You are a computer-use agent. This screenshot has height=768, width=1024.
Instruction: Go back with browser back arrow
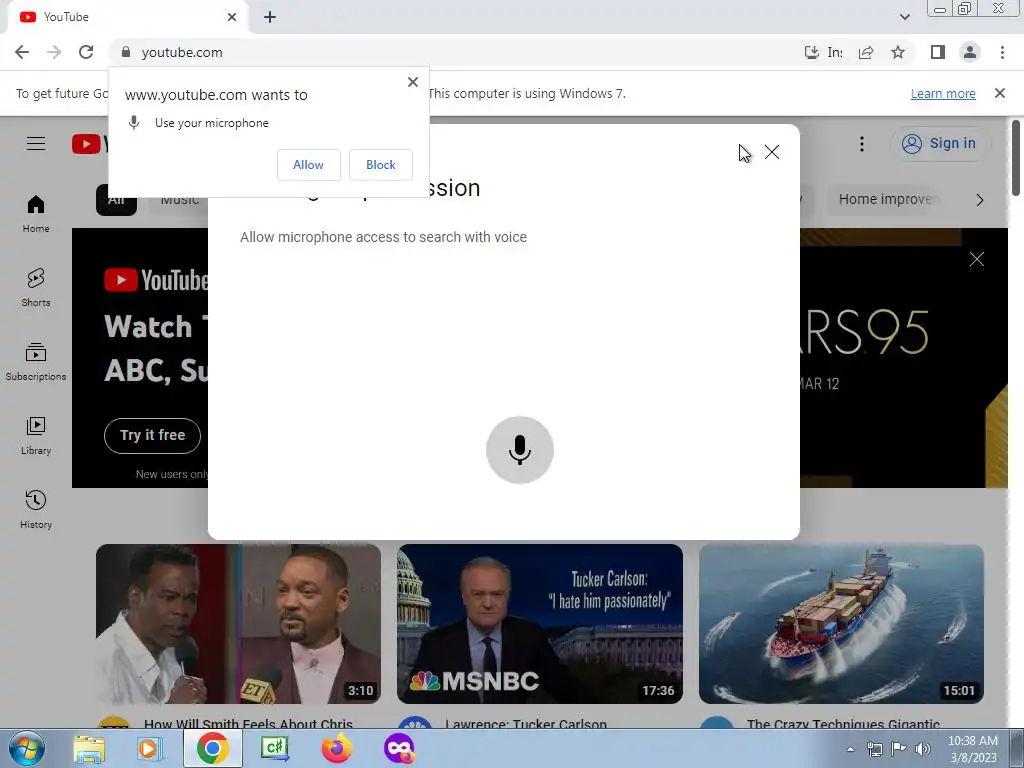22,52
